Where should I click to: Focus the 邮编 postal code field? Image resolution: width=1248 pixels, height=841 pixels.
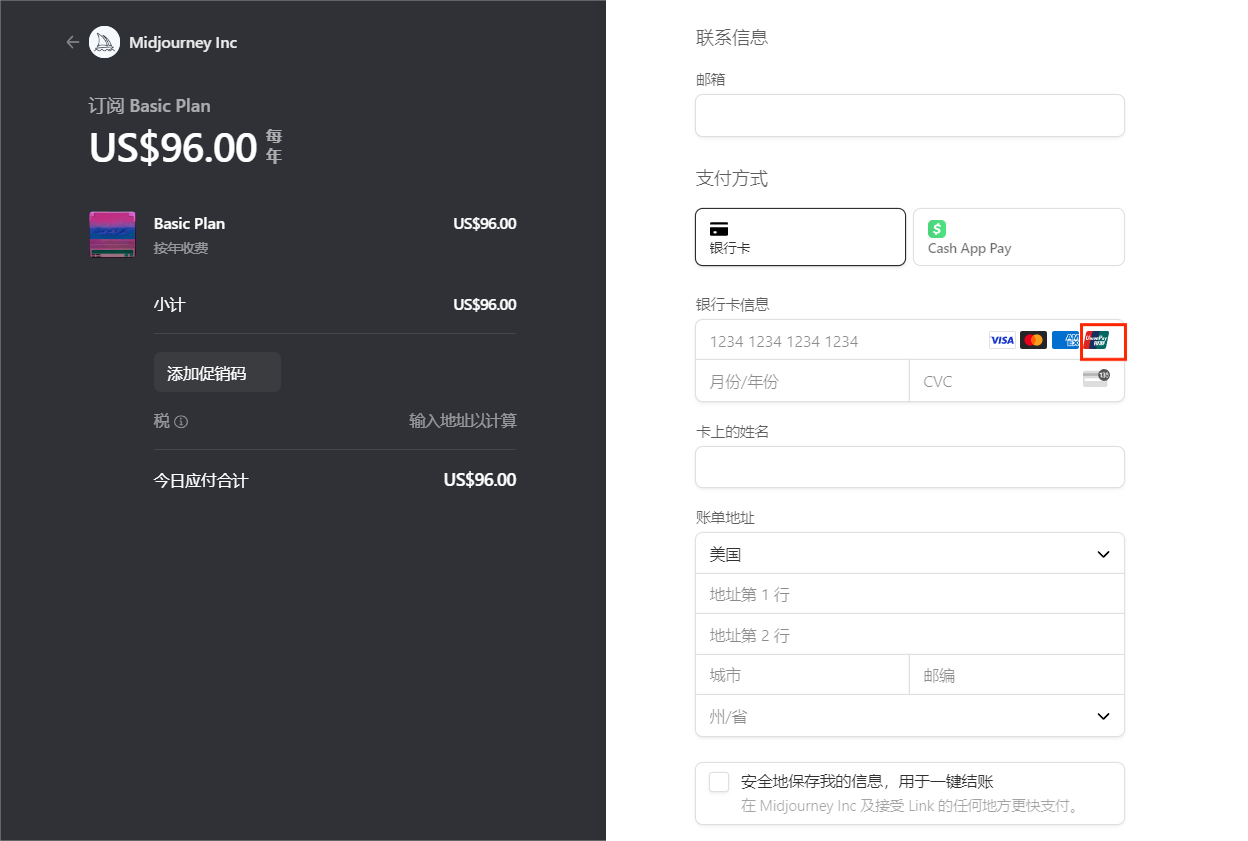(x=1017, y=675)
